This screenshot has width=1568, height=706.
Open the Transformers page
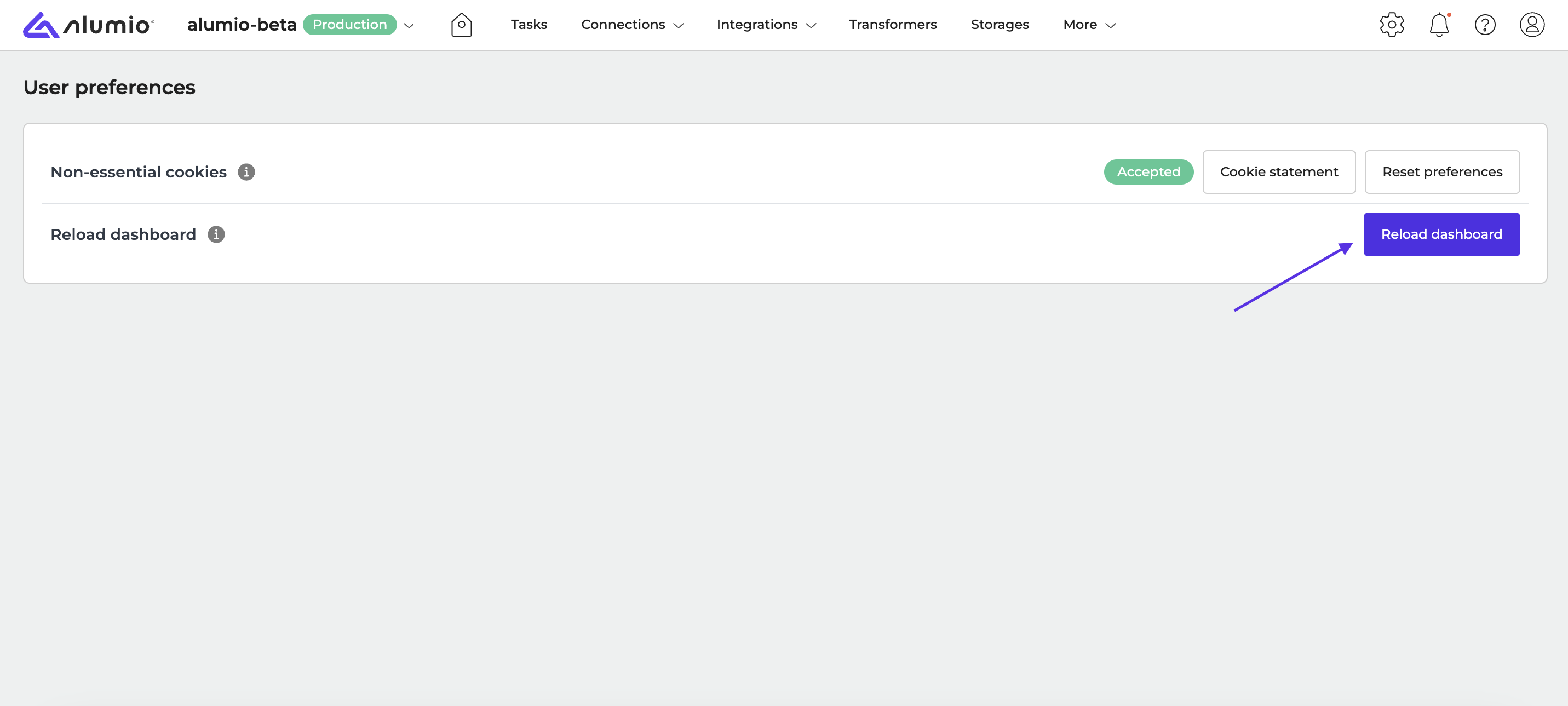coord(892,25)
